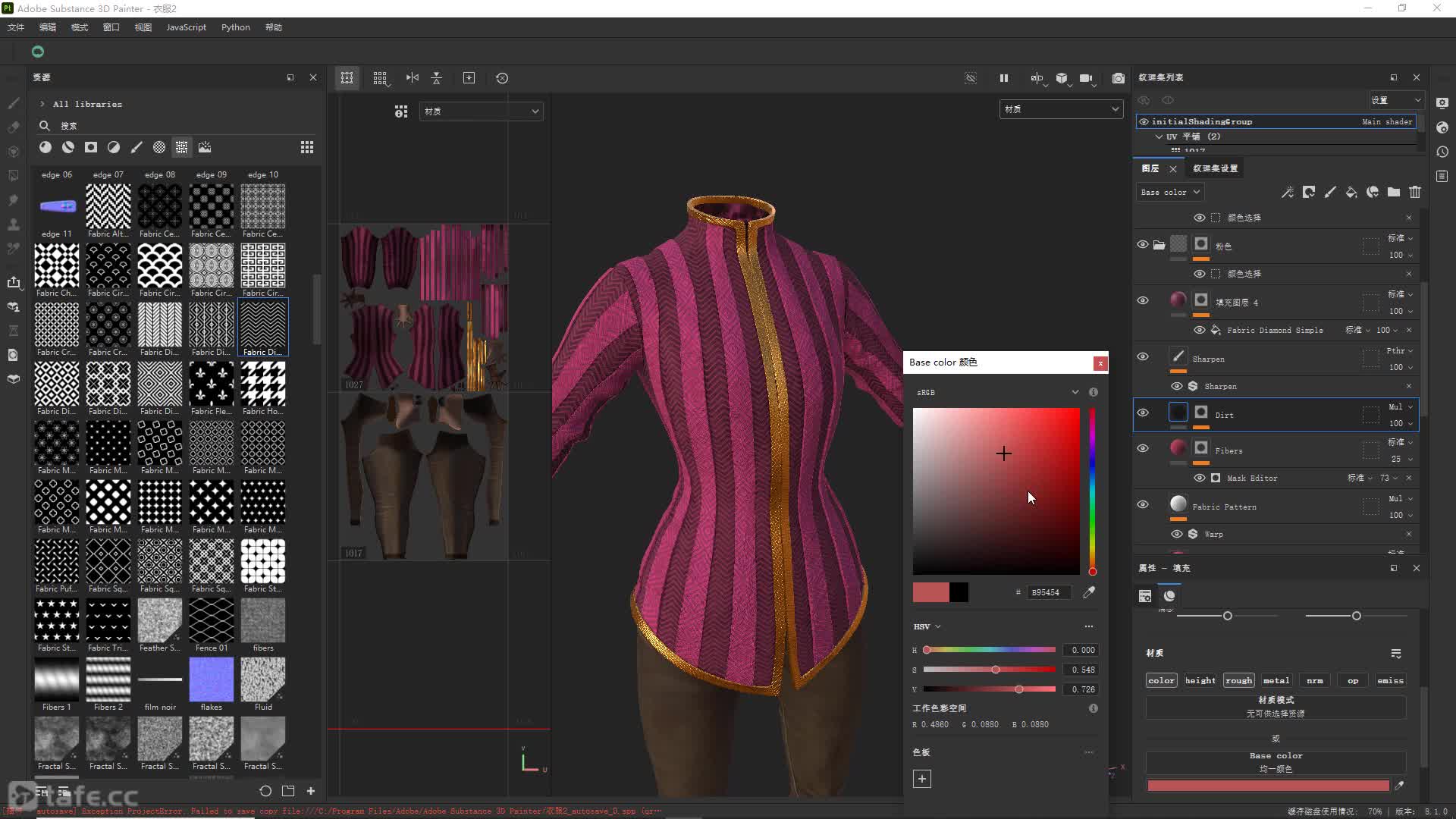Filter assets by materials sphere icon
1456x819 pixels.
coord(45,147)
